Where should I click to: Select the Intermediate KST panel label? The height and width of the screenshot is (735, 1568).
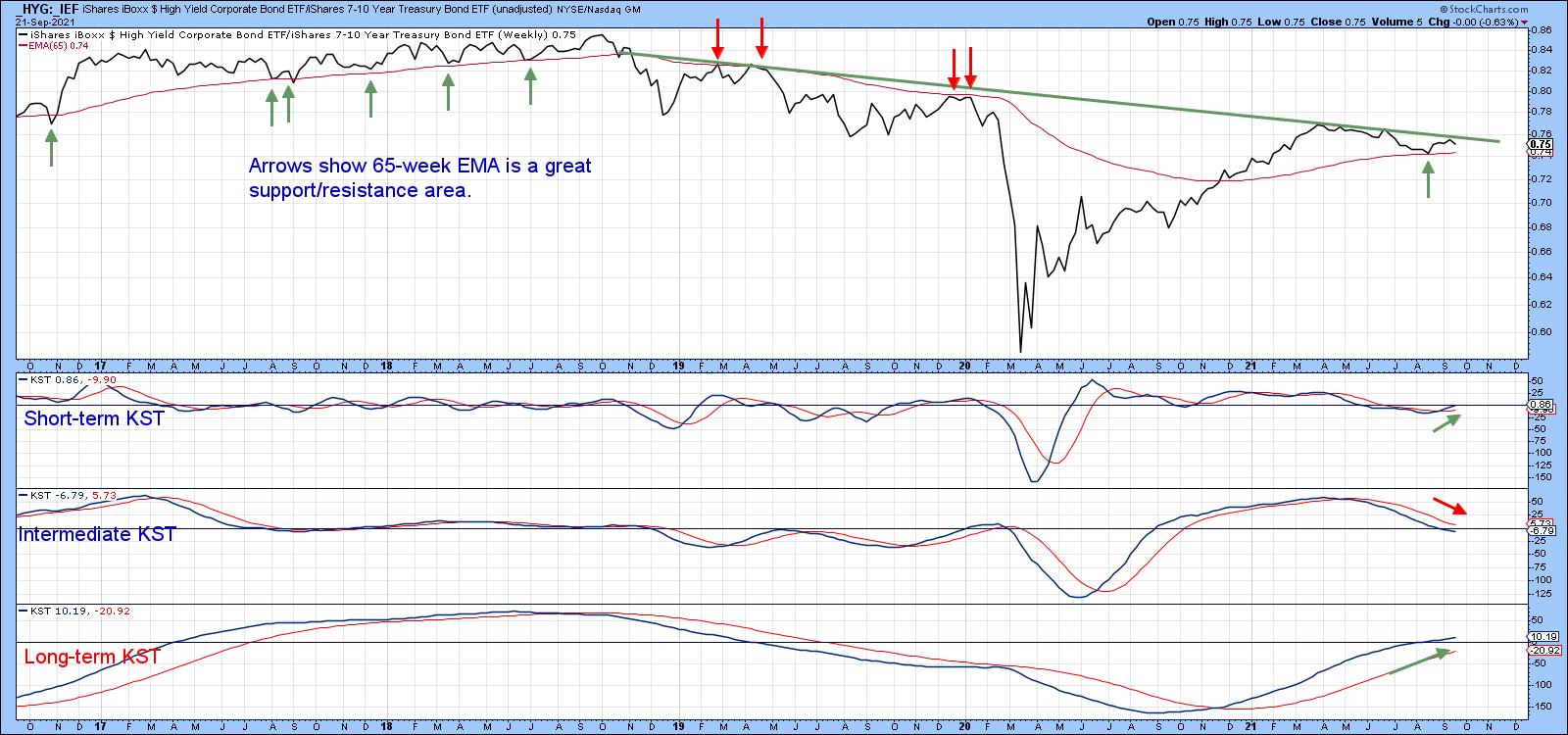pos(97,534)
